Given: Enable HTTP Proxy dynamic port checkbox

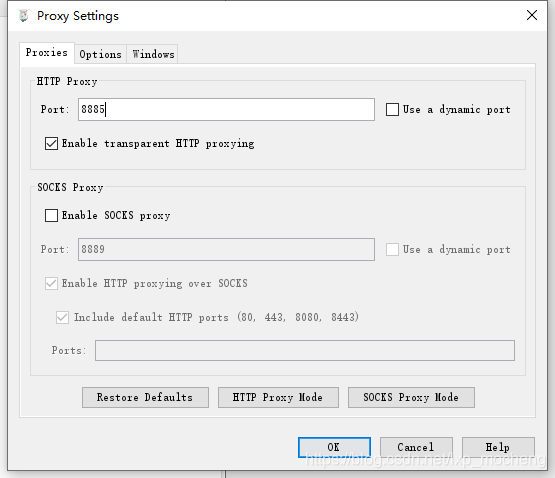Looking at the screenshot, I should pyautogui.click(x=392, y=109).
